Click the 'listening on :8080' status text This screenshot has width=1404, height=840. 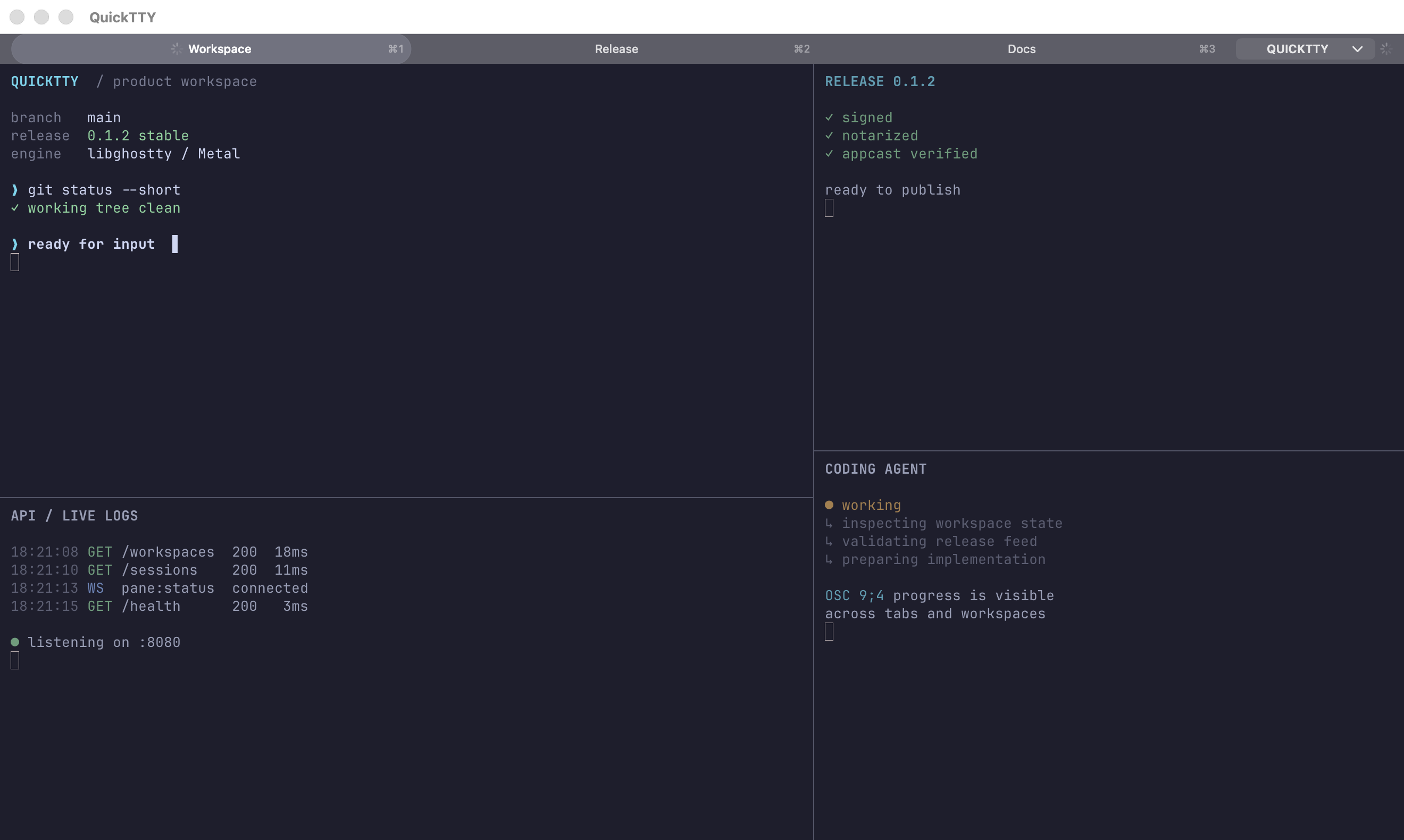point(104,642)
